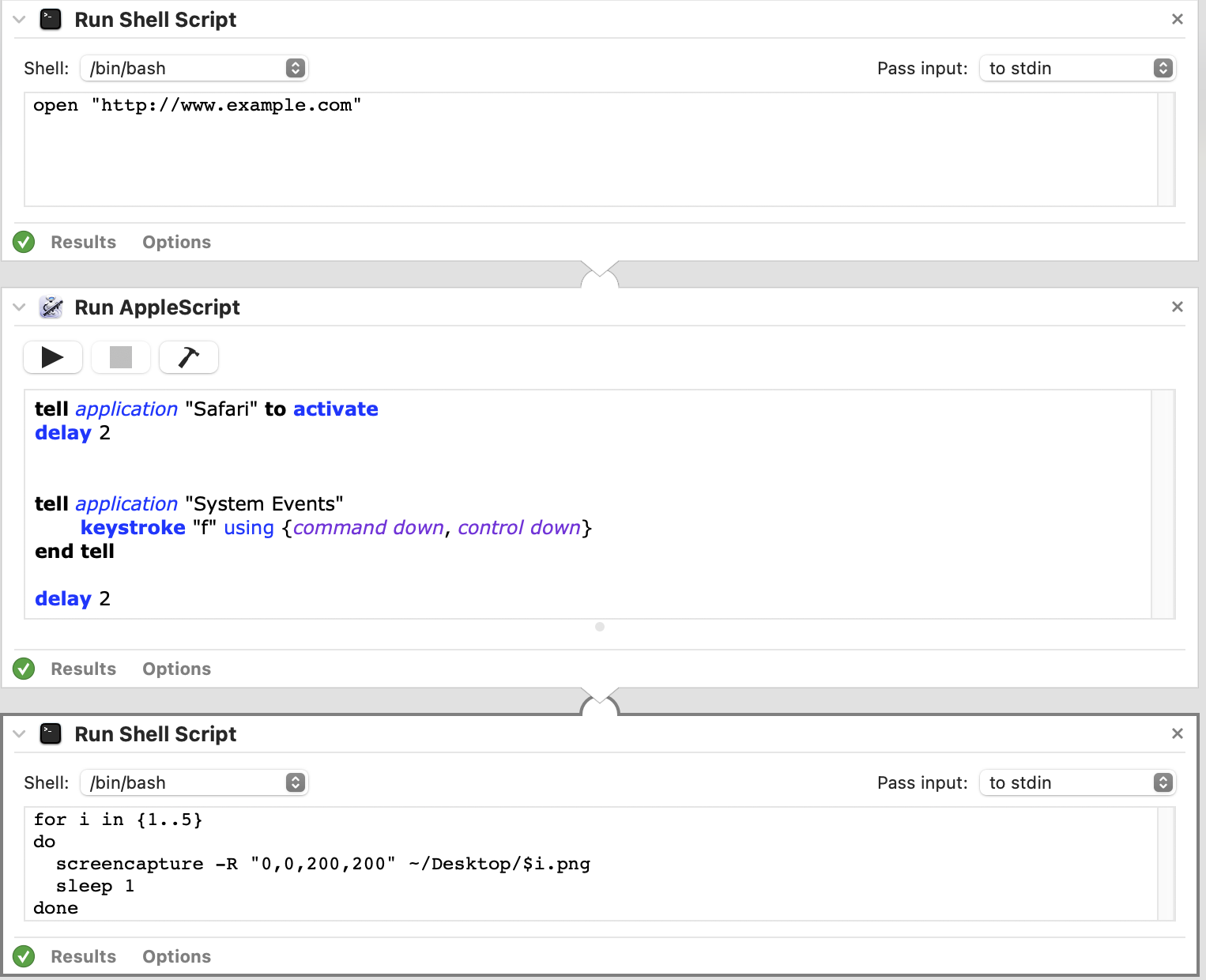1206x980 pixels.
Task: Open the Pass input dropdown in the first shell script
Action: point(1077,68)
